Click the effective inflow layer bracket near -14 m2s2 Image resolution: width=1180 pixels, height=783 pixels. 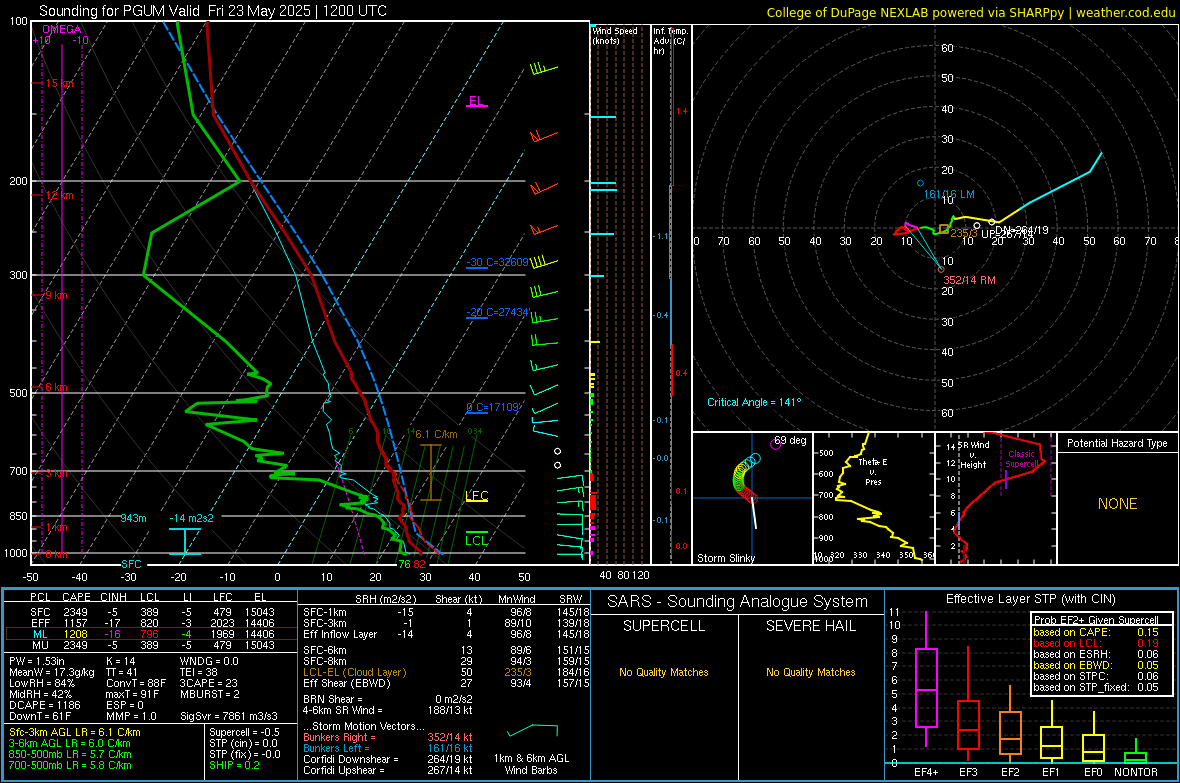[184, 541]
